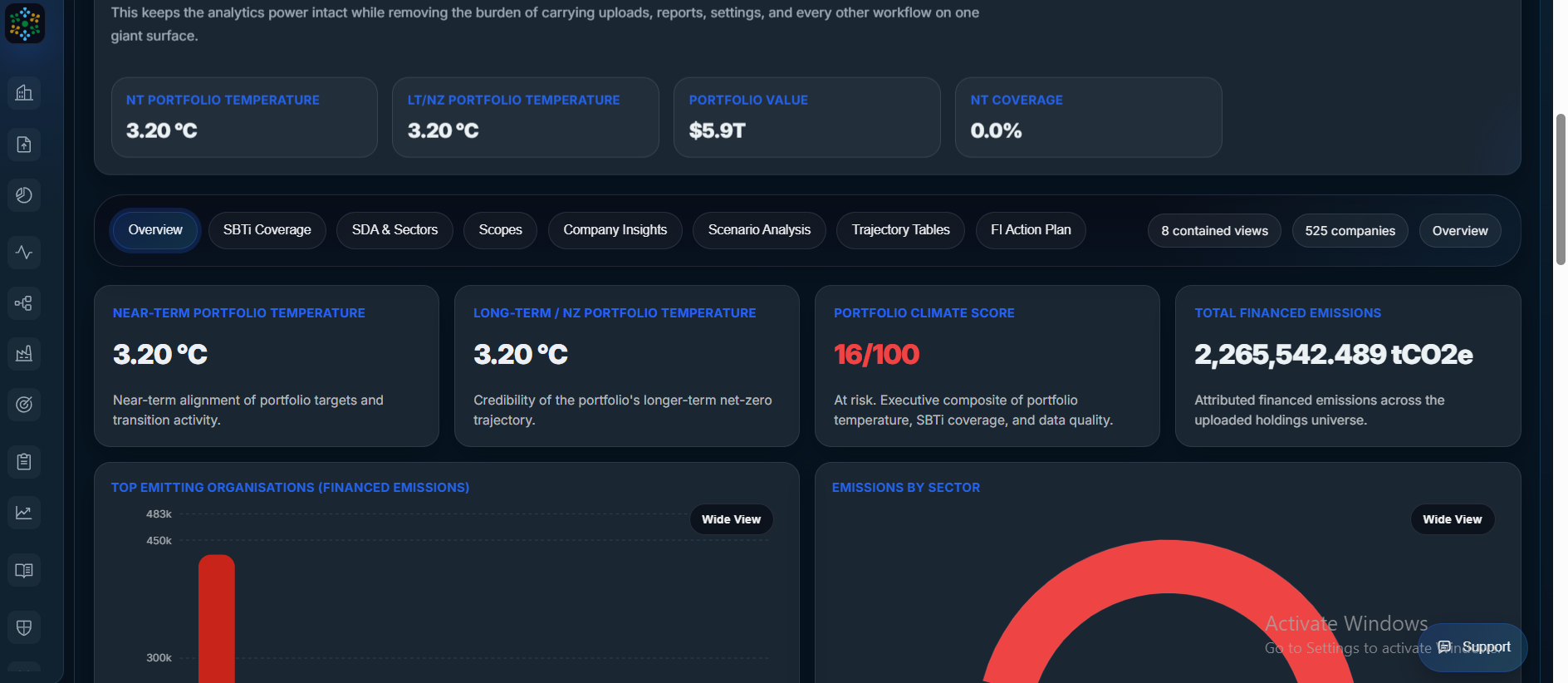Open the Company Insights tab
Image resolution: width=1568 pixels, height=683 pixels.
tap(615, 230)
